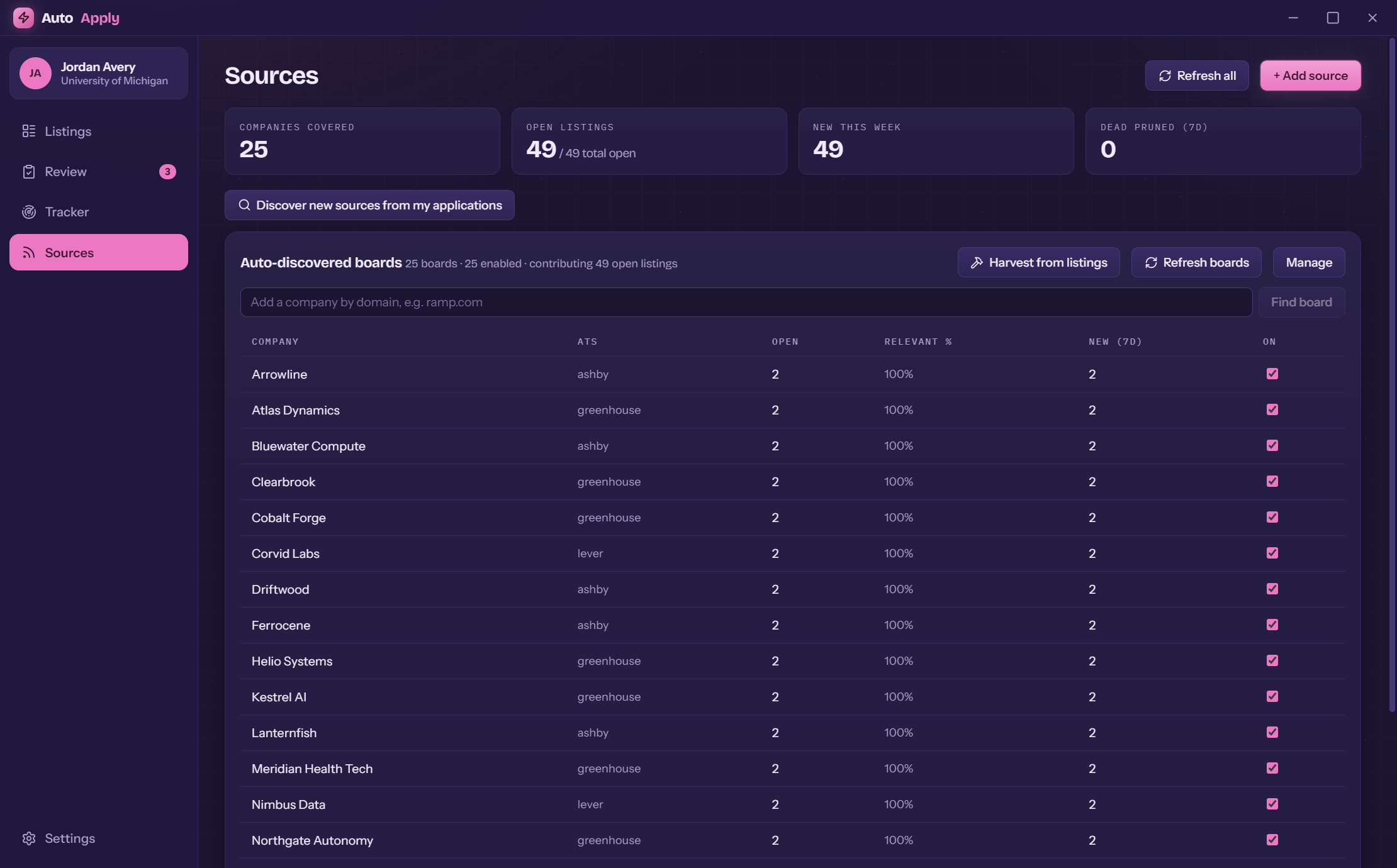Click the Meridian Health Tech row name
Image resolution: width=1397 pixels, height=868 pixels.
[x=312, y=769]
